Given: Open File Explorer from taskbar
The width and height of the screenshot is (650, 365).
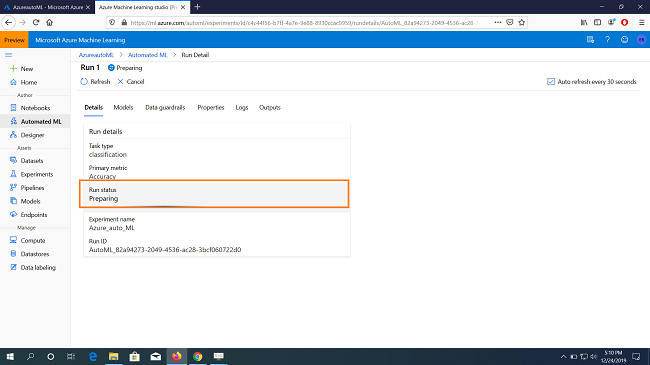Looking at the screenshot, I should click(x=114, y=357).
